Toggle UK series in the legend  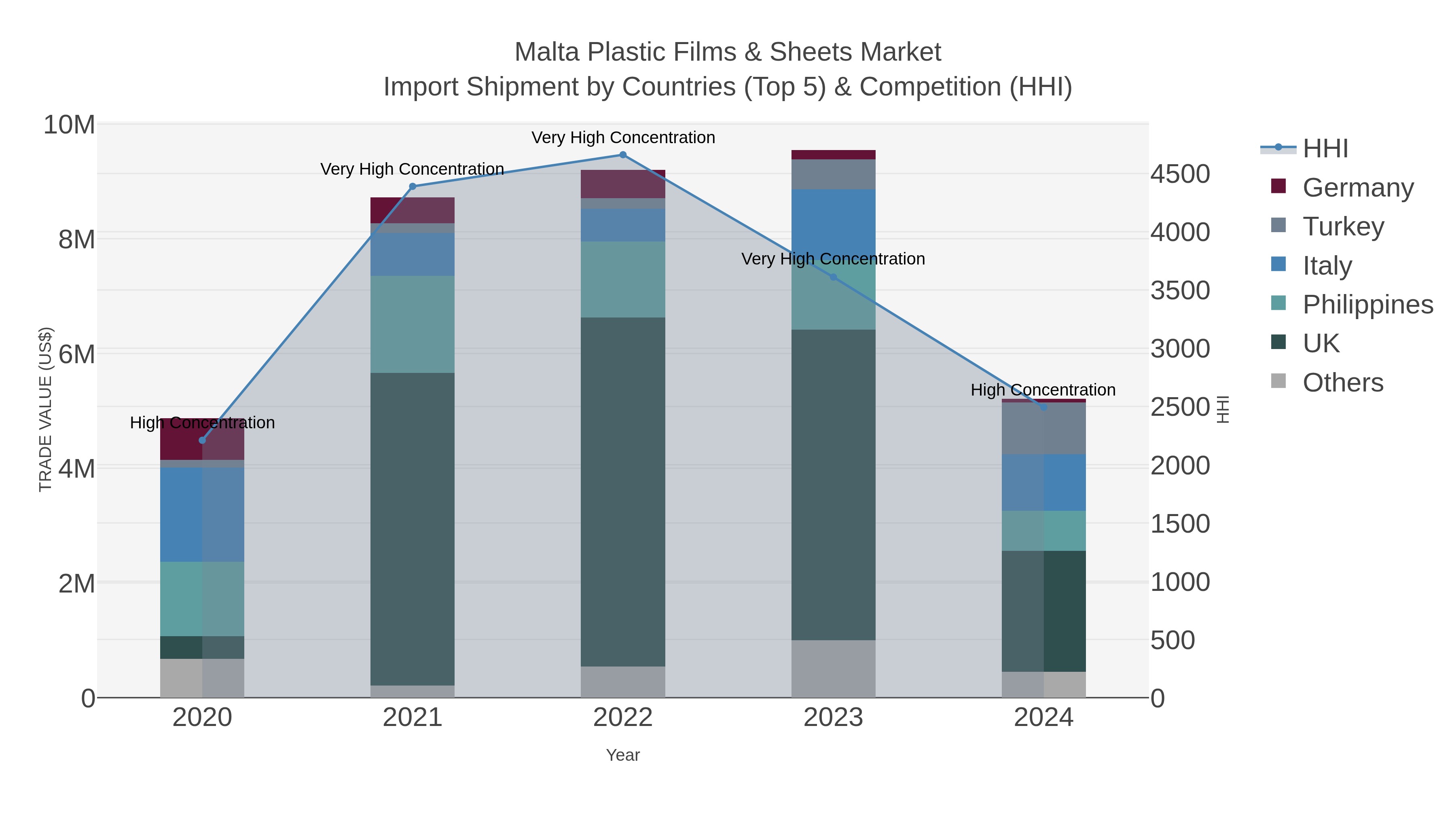pos(1305,343)
